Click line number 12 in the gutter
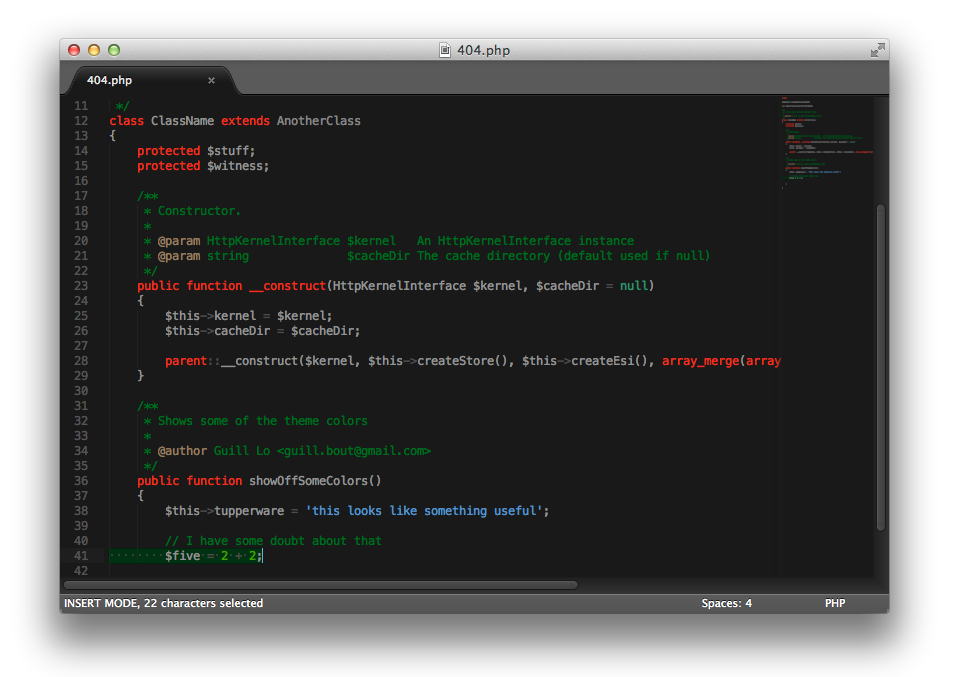This screenshot has height=677, width=956. (81, 121)
